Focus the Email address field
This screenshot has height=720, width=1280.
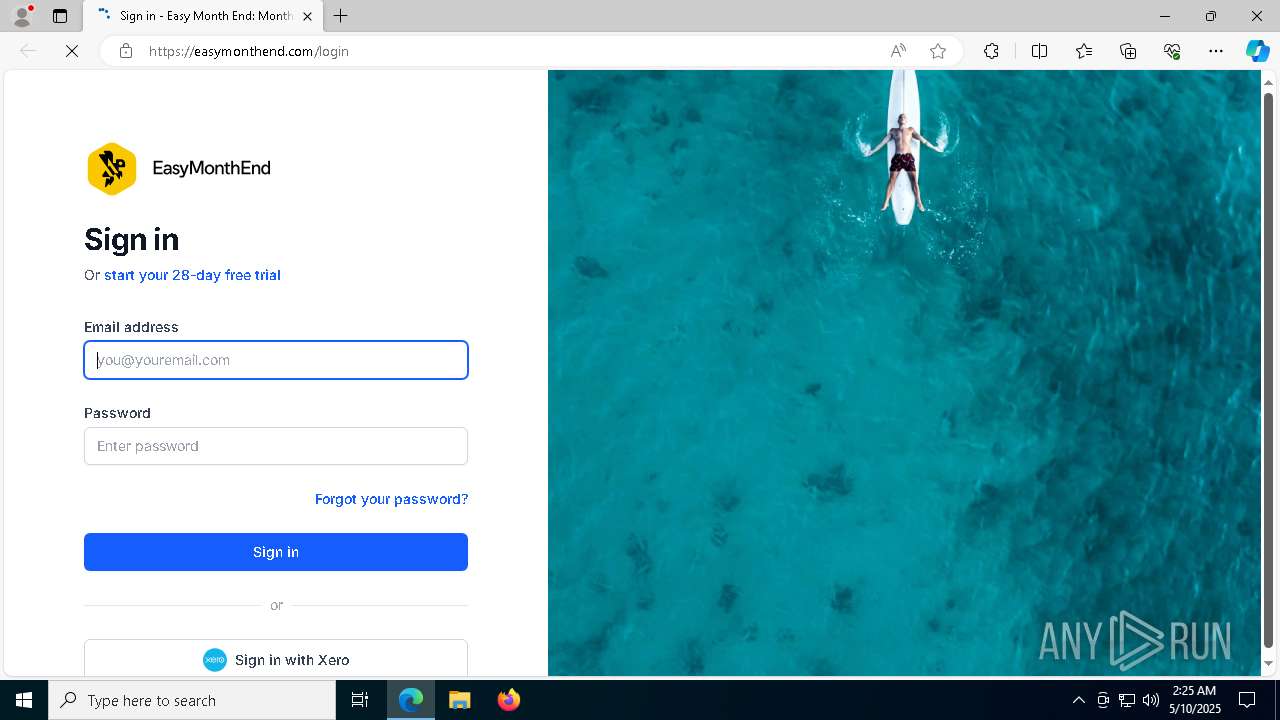[276, 360]
